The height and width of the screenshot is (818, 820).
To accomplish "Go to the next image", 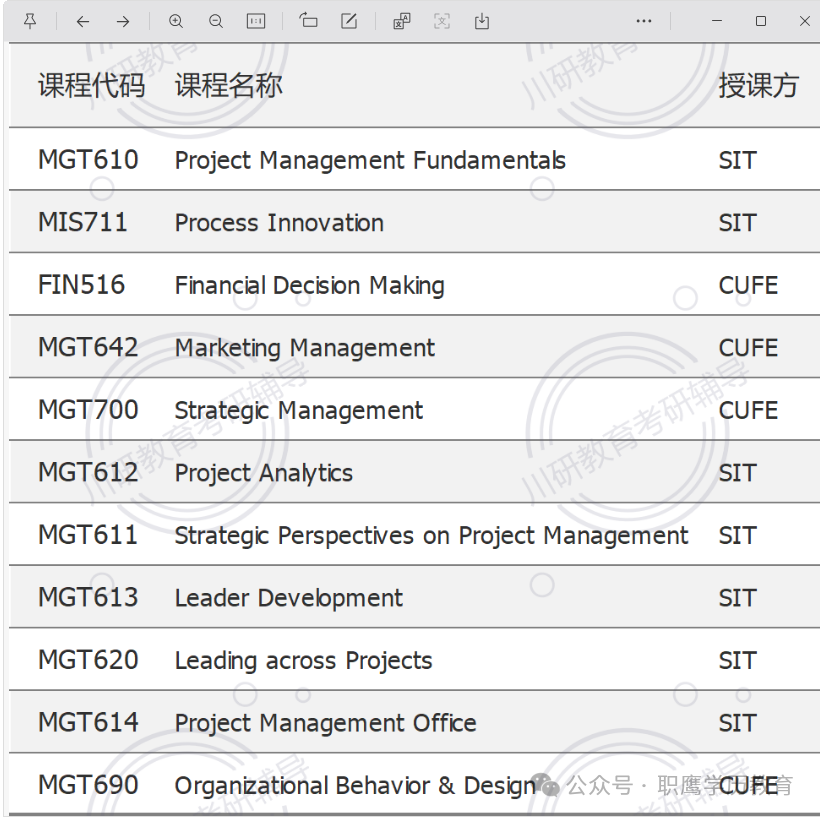I will point(123,21).
